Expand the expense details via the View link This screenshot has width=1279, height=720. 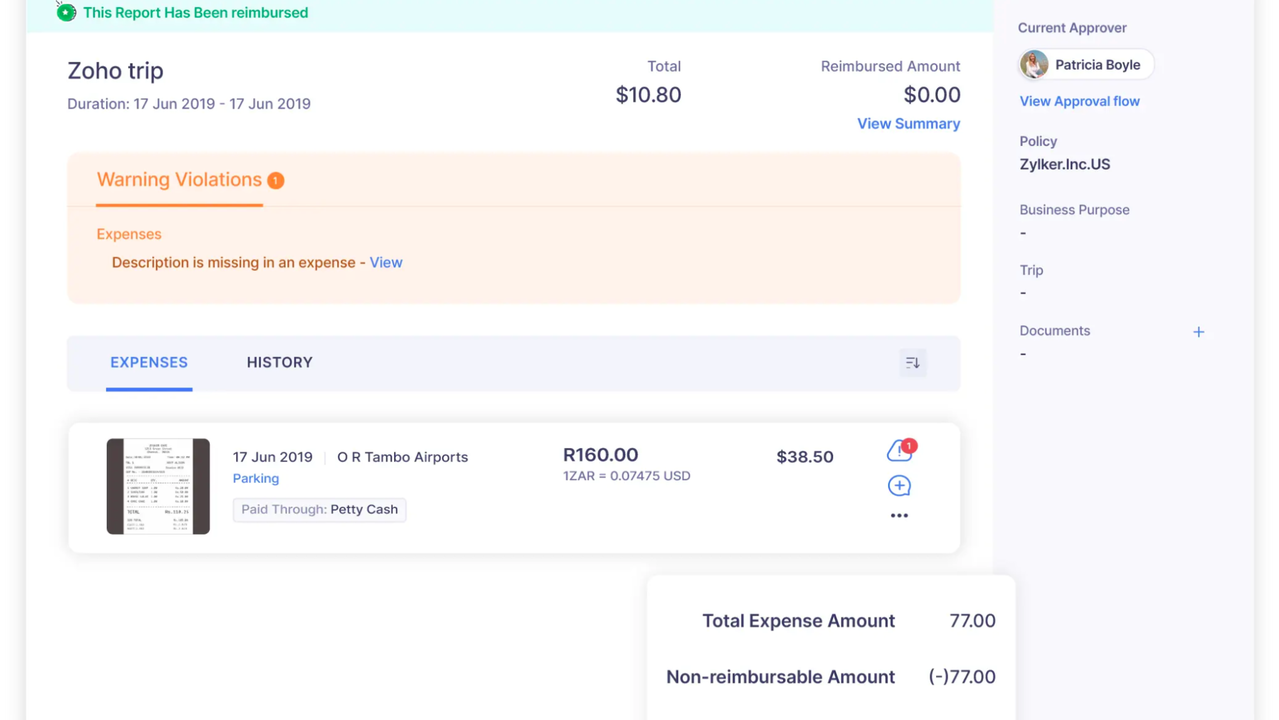click(x=386, y=262)
